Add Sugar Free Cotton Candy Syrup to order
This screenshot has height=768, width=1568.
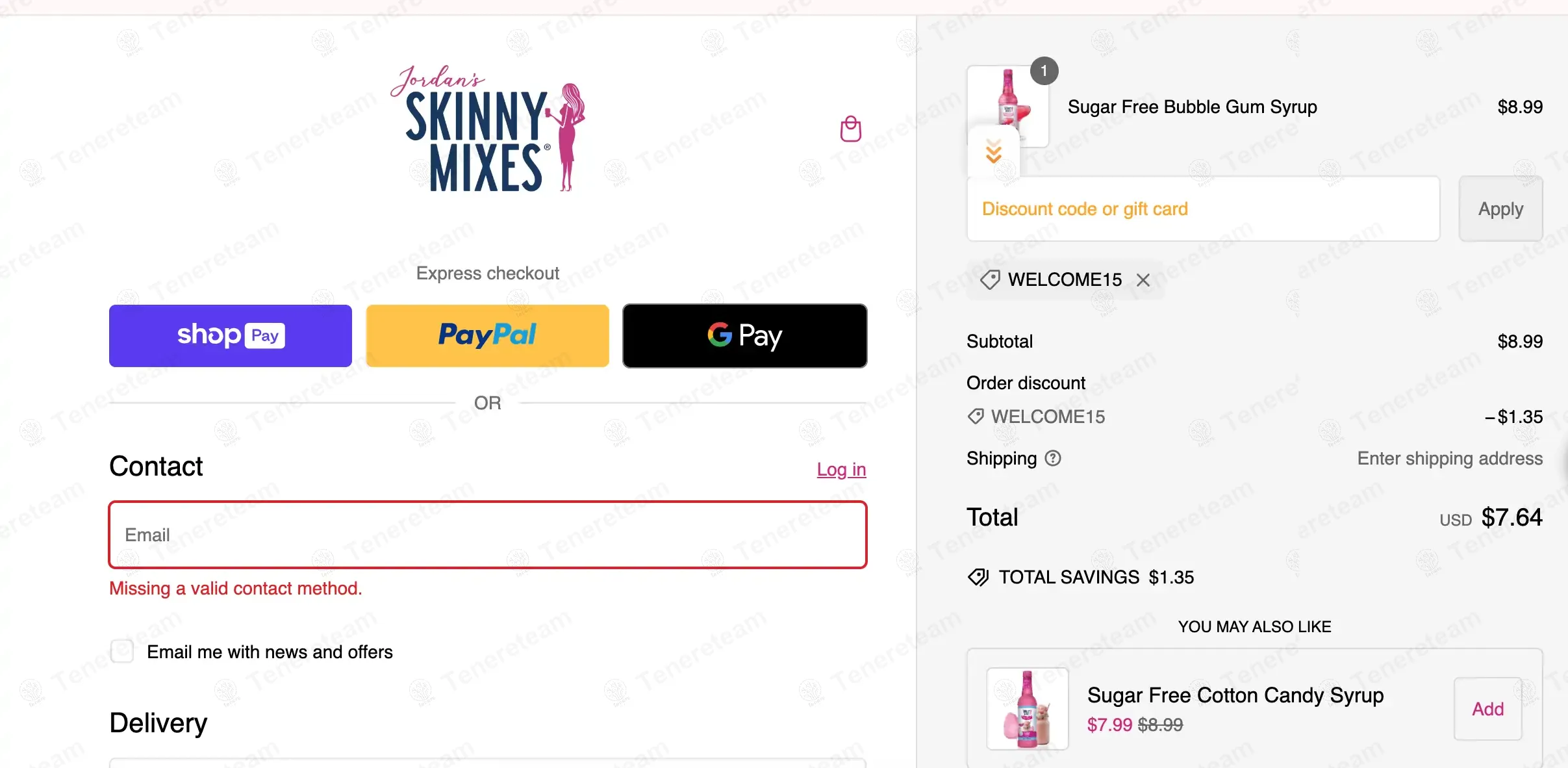point(1487,709)
